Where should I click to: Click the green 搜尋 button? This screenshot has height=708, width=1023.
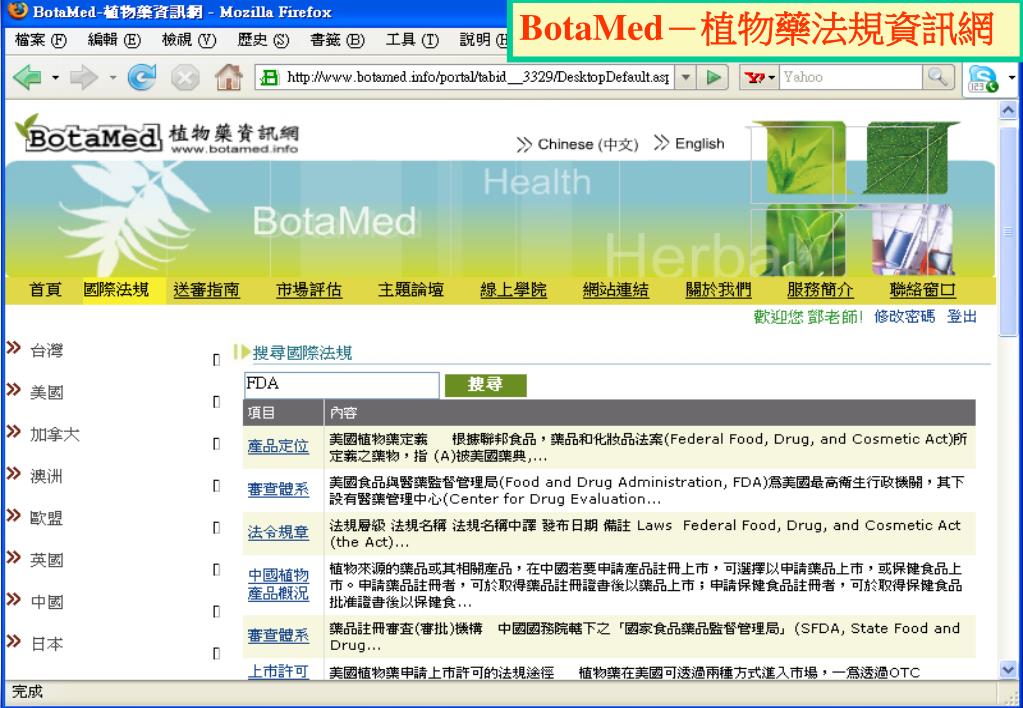(485, 385)
